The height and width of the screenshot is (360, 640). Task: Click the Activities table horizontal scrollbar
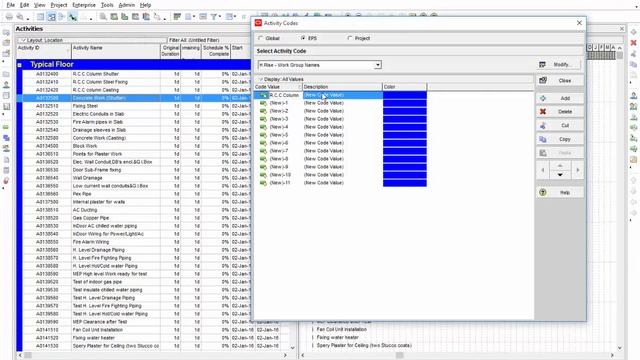[153, 355]
